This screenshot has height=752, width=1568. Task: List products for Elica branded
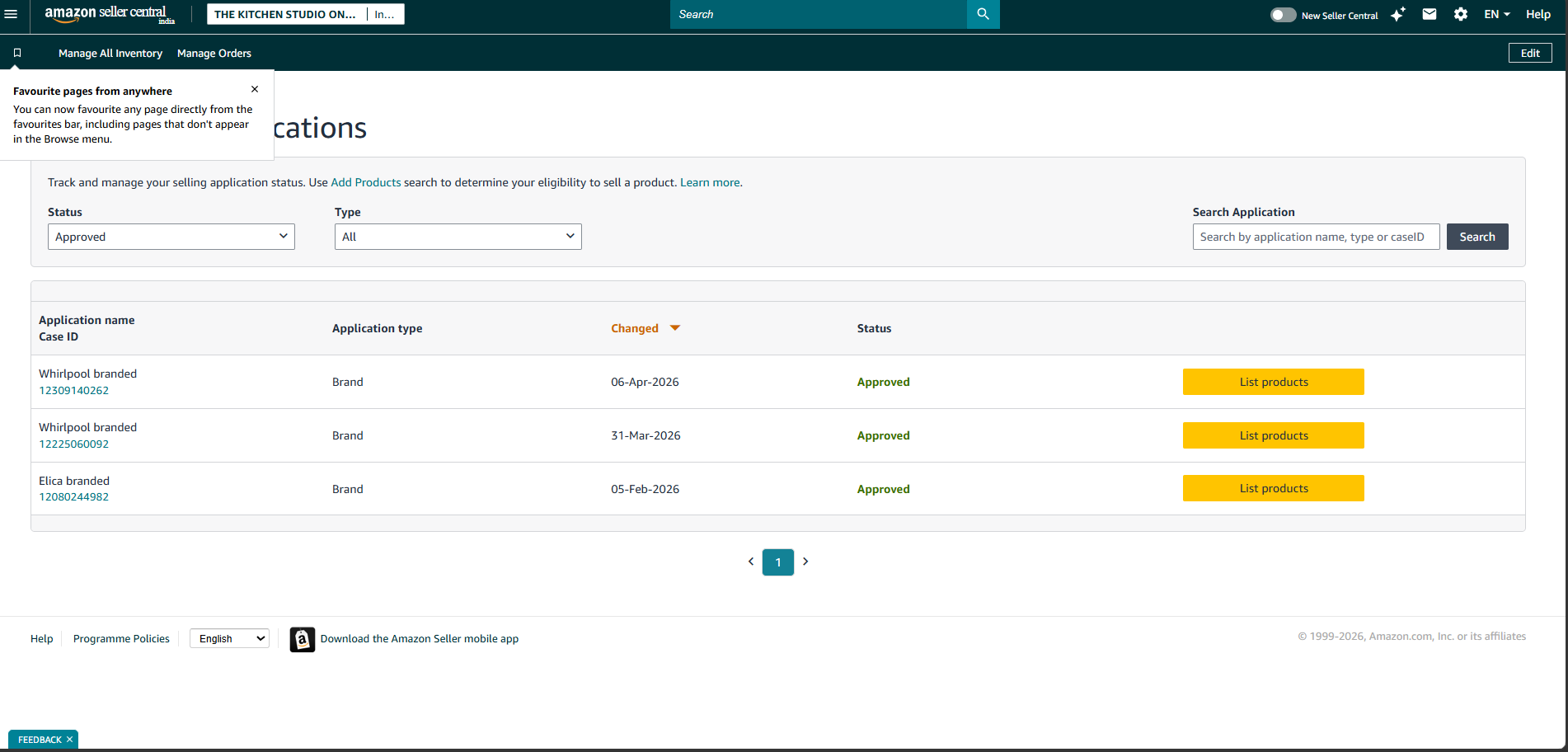click(1274, 488)
